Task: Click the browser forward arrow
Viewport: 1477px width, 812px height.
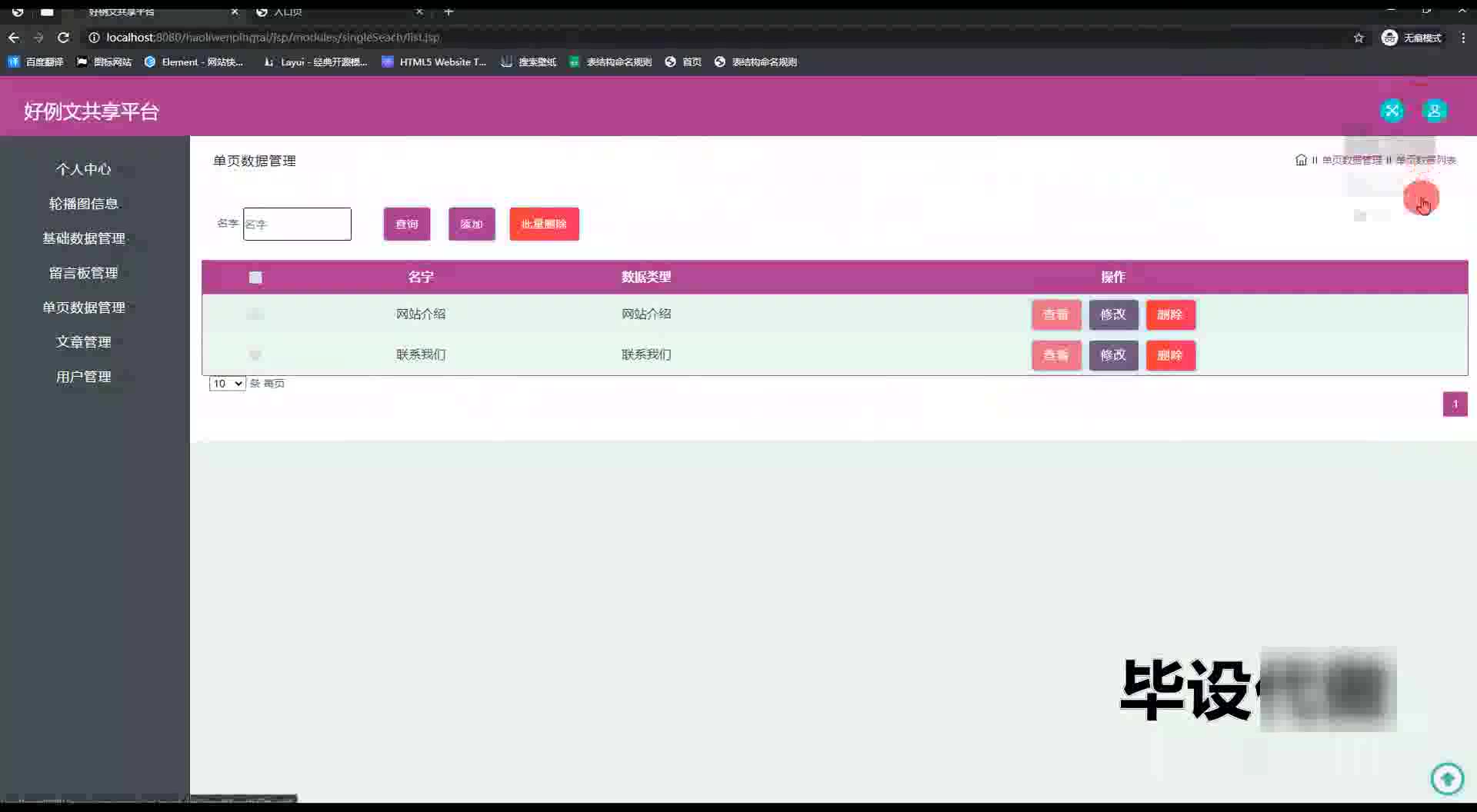Action: 38,37
